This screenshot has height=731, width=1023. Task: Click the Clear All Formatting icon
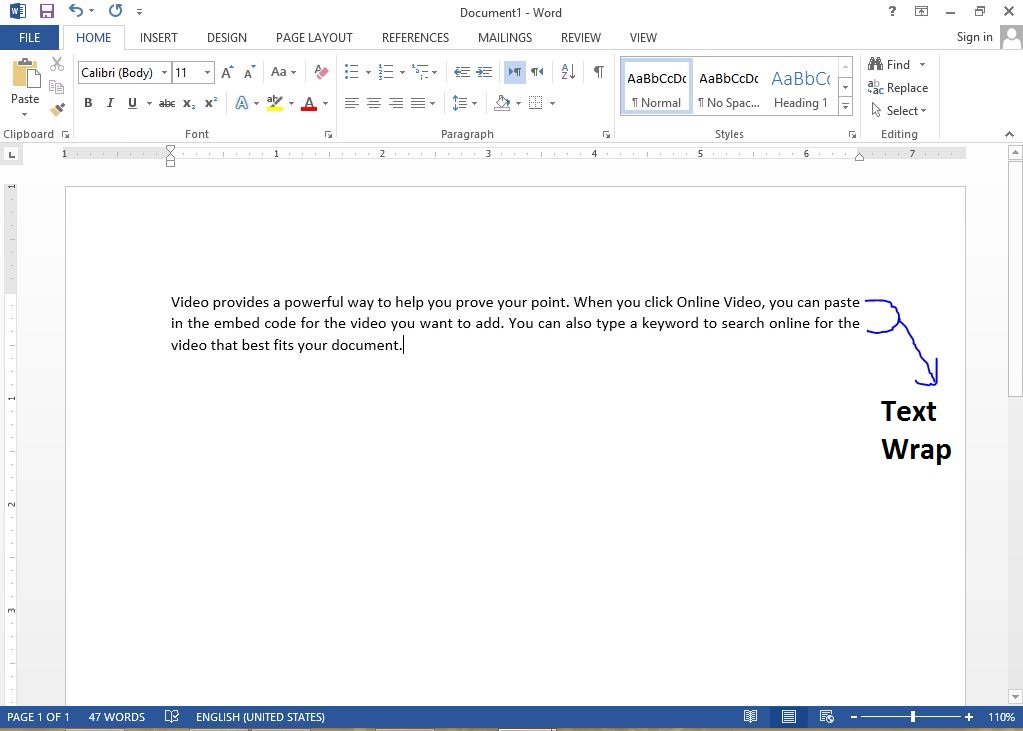[x=320, y=71]
